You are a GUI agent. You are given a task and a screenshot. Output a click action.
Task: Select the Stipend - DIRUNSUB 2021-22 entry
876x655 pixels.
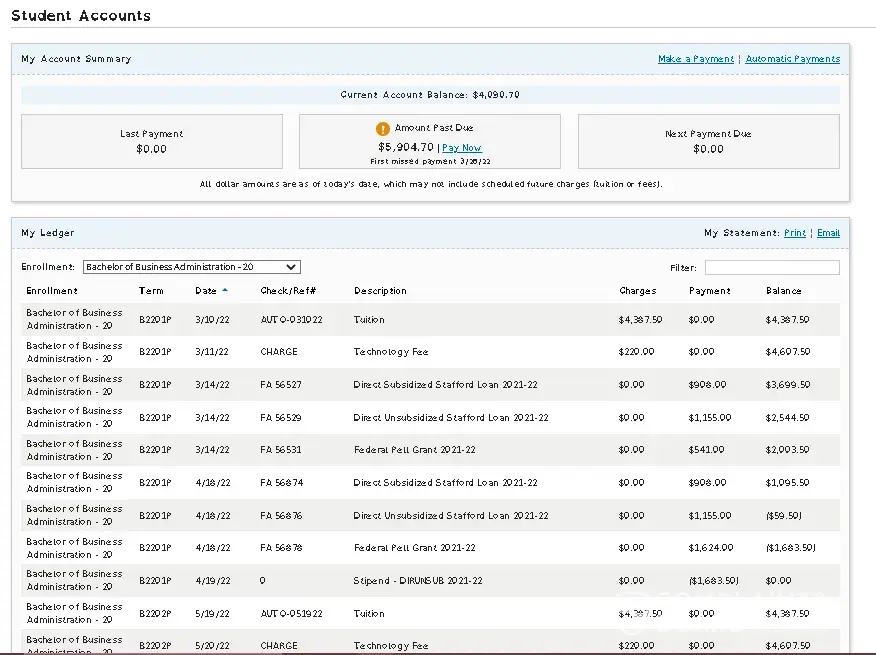[x=416, y=581]
